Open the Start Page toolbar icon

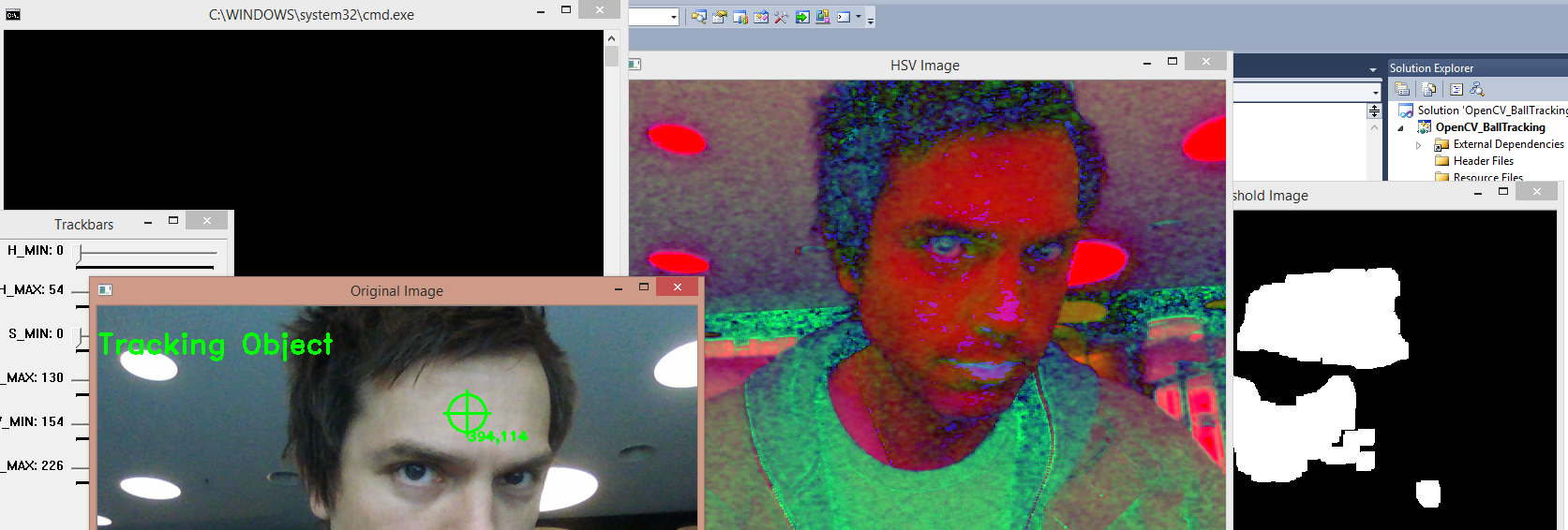point(761,17)
